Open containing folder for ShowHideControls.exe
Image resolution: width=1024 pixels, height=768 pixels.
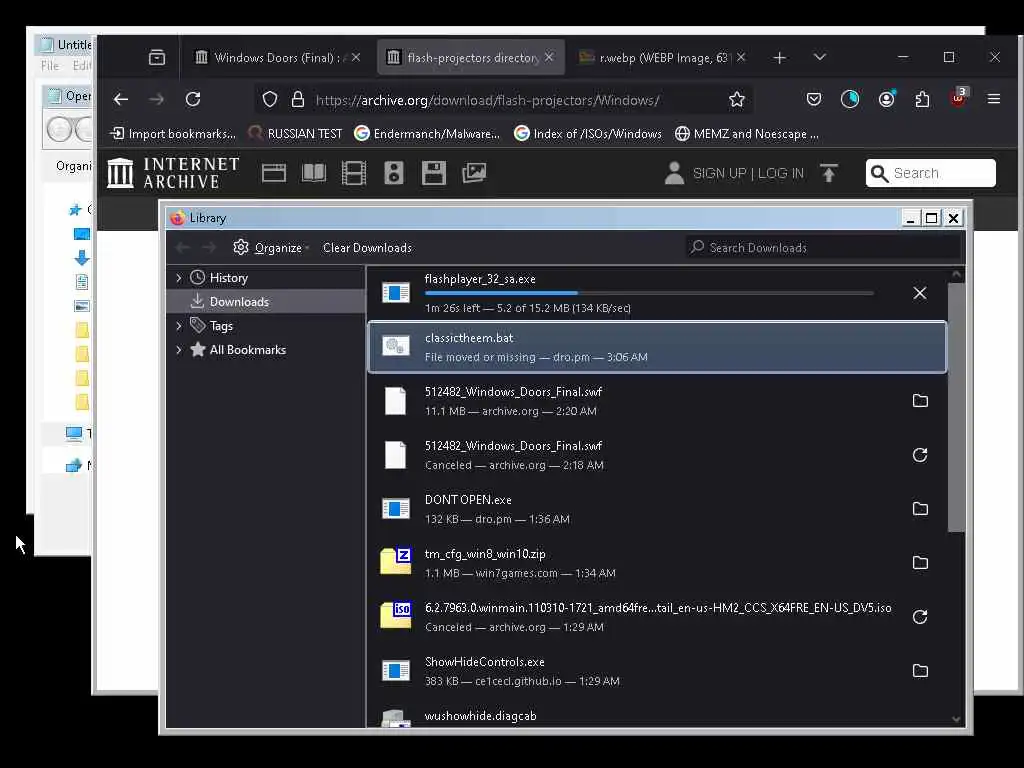[x=920, y=670]
